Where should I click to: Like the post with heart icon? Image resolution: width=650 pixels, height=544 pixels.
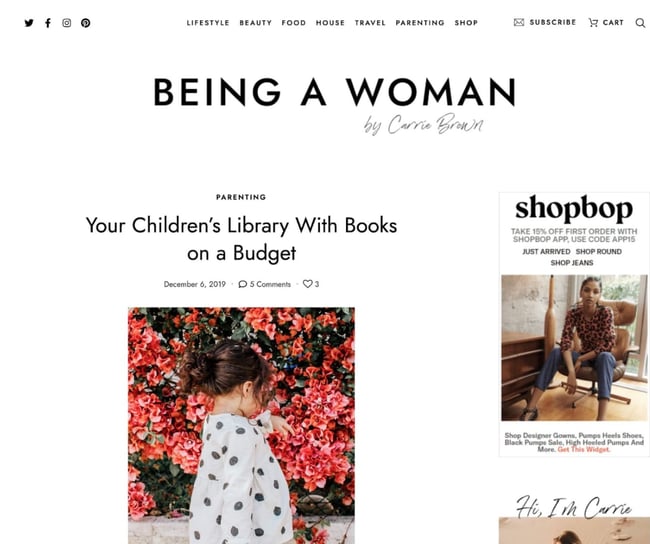pos(308,284)
